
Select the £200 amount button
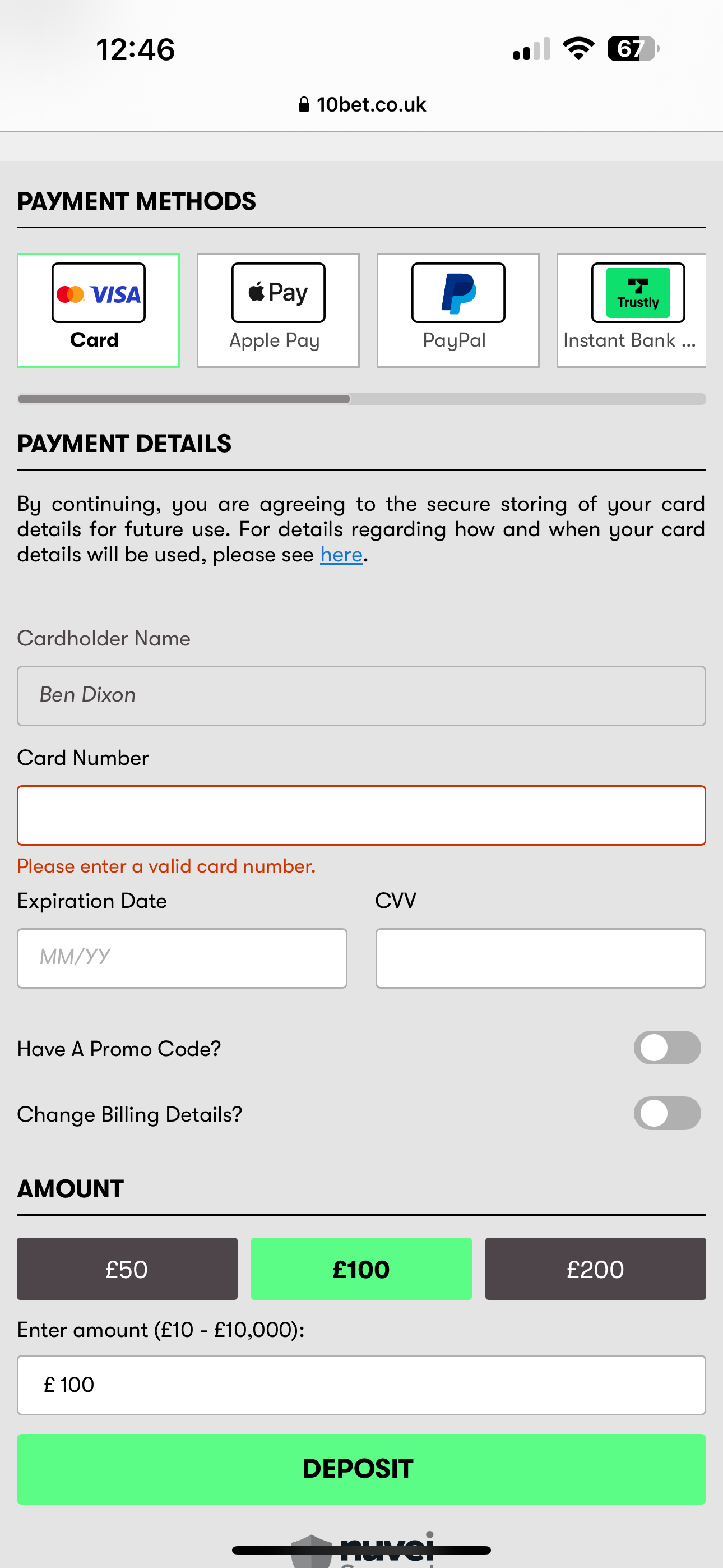595,1269
